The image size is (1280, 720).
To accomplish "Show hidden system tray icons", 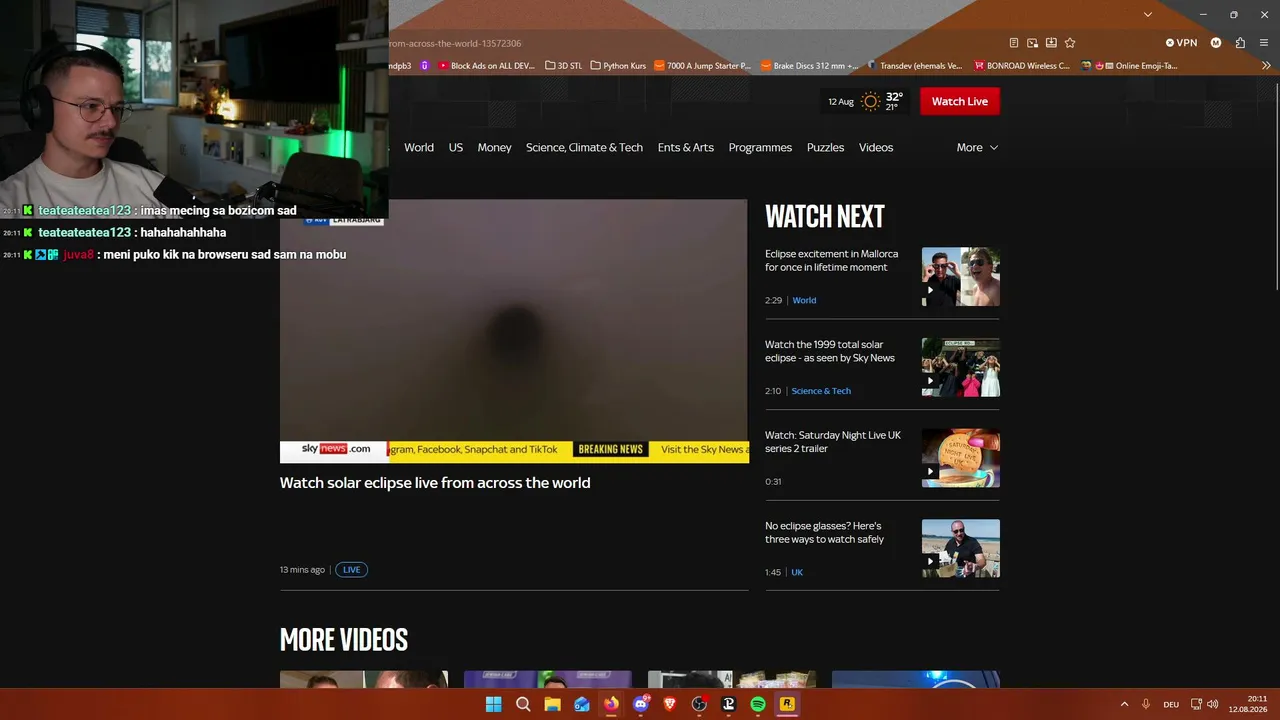I will click(x=1124, y=704).
